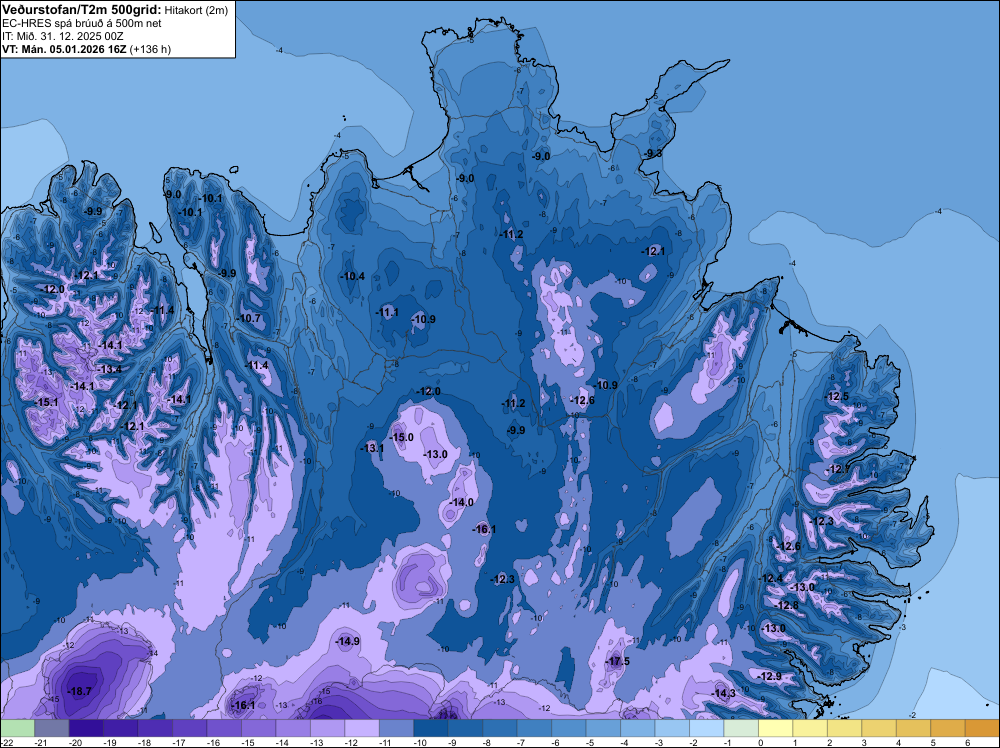The height and width of the screenshot is (748, 1000).
Task: Select the -14.0 temperature label
Action: tap(461, 502)
